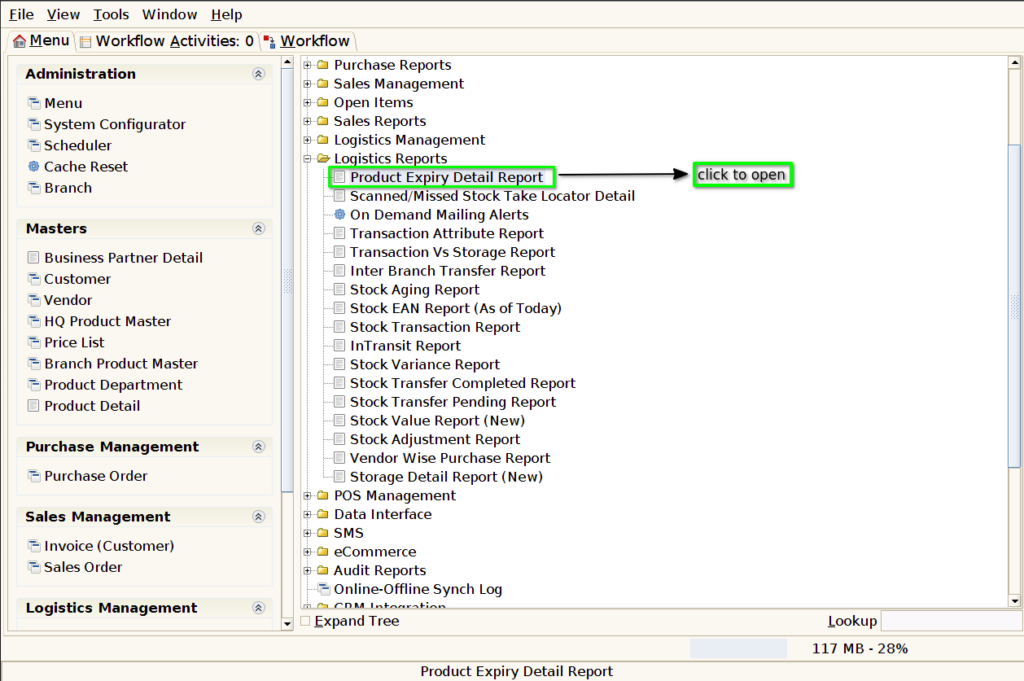1024x681 pixels.
Task: Expand the Open Items tree node
Action: point(308,103)
